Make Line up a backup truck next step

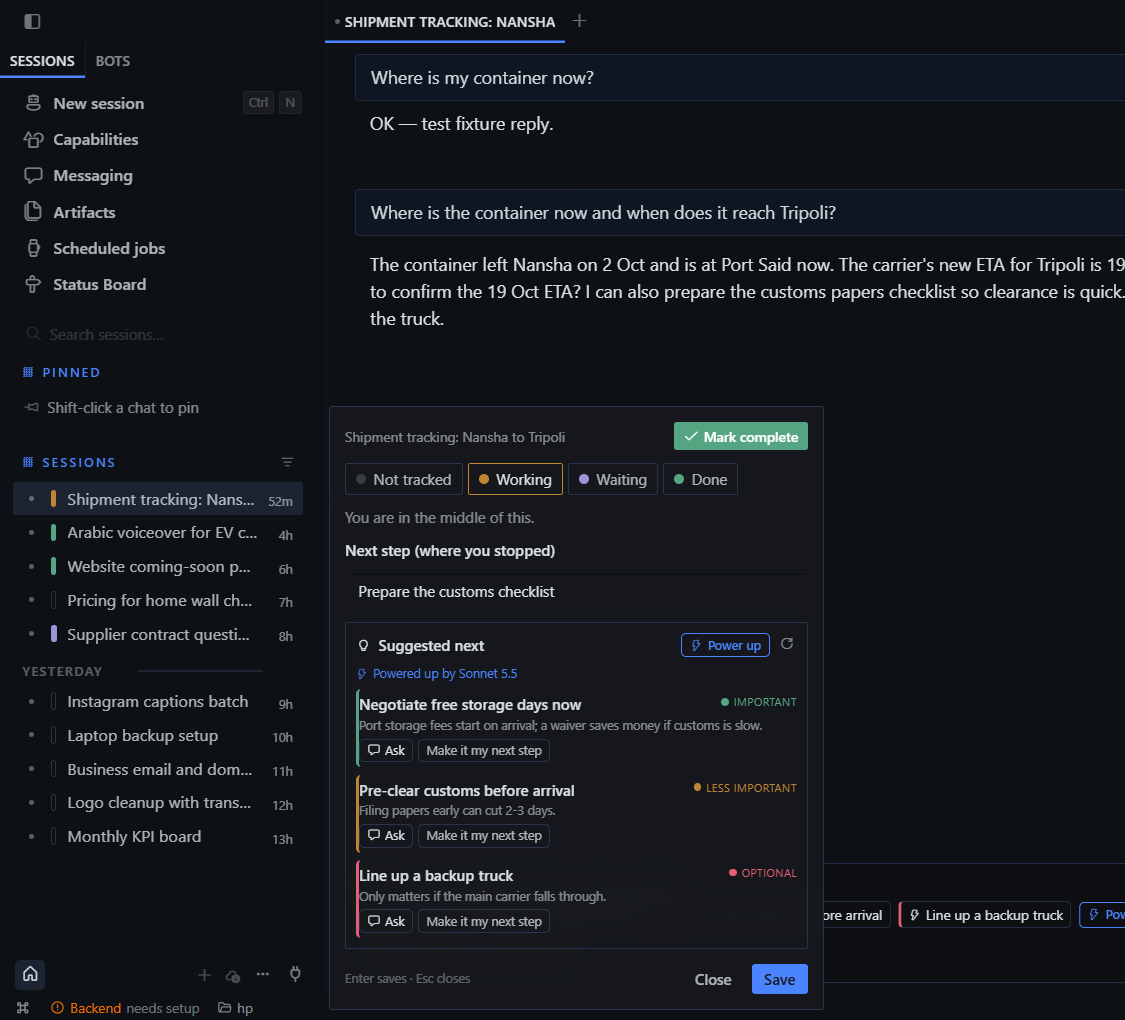(x=484, y=921)
